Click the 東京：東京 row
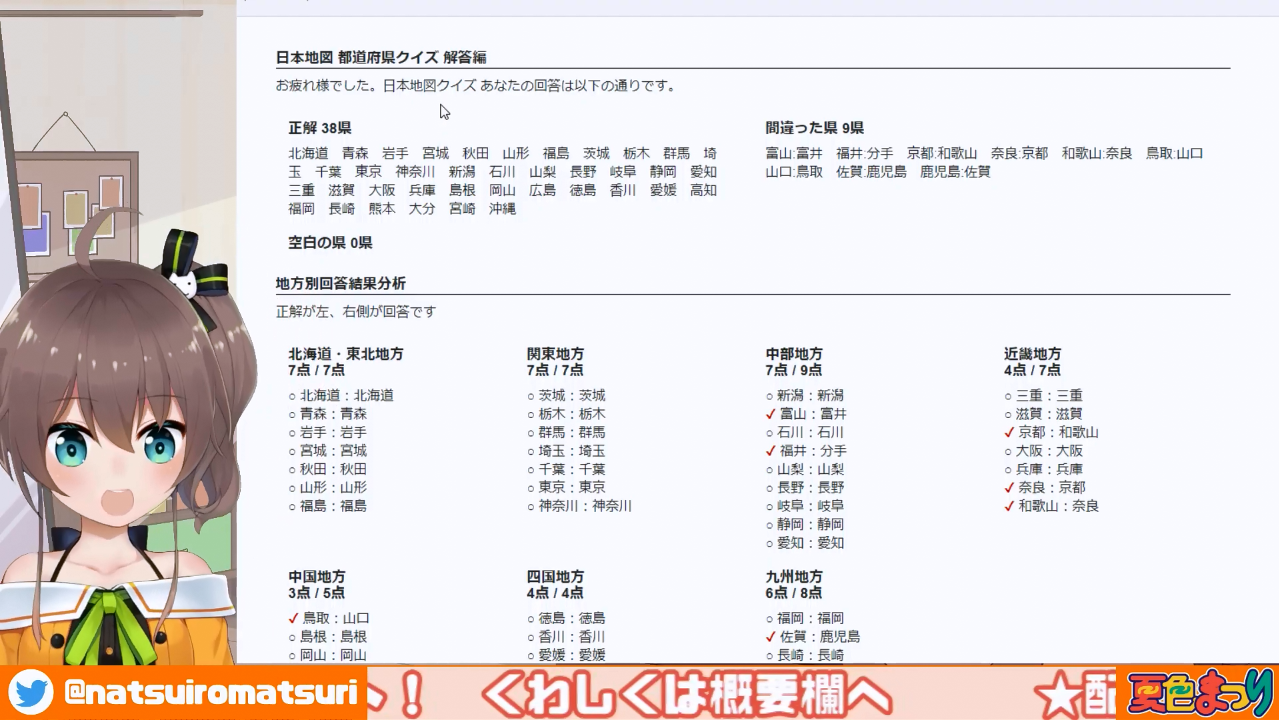Viewport: 1279px width, 720px height. 566,488
